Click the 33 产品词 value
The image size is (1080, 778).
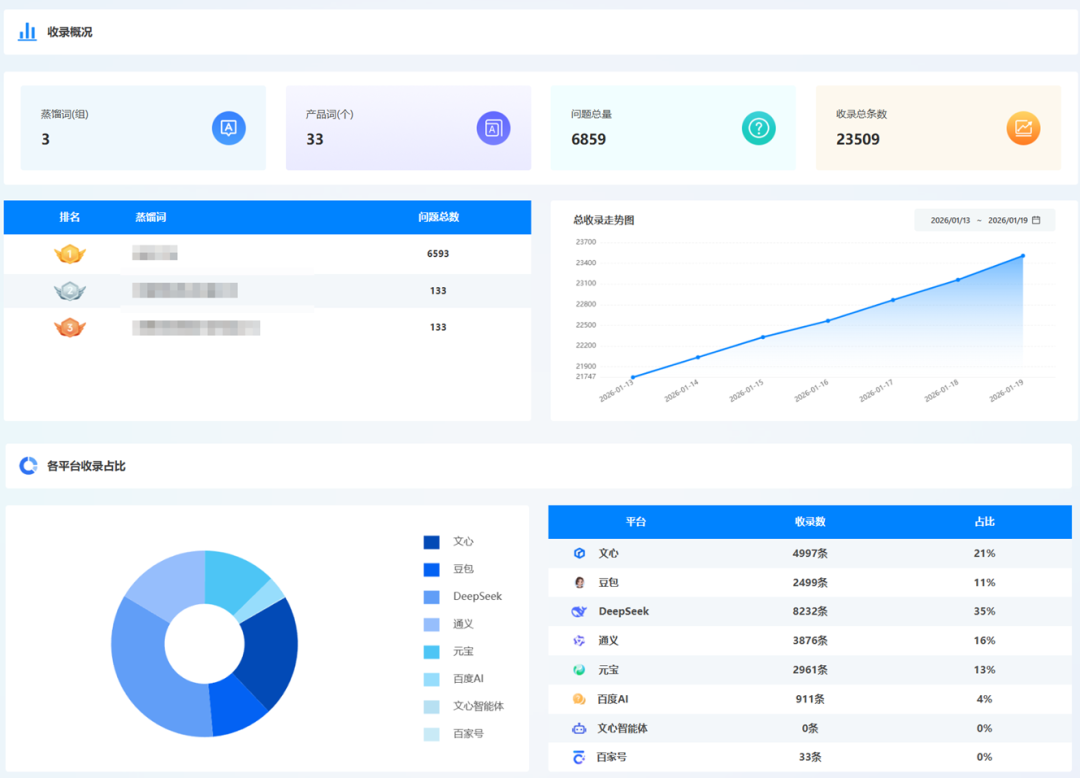(x=315, y=140)
